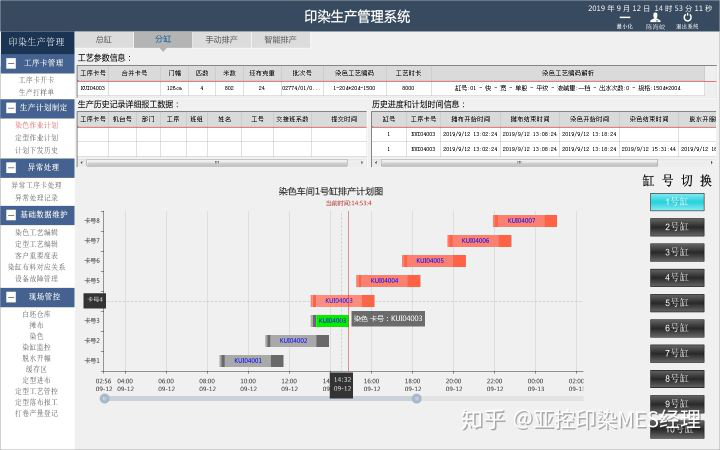Click scrollbar of 生产历史记录 table
The width and height of the screenshot is (720, 450).
(217, 163)
